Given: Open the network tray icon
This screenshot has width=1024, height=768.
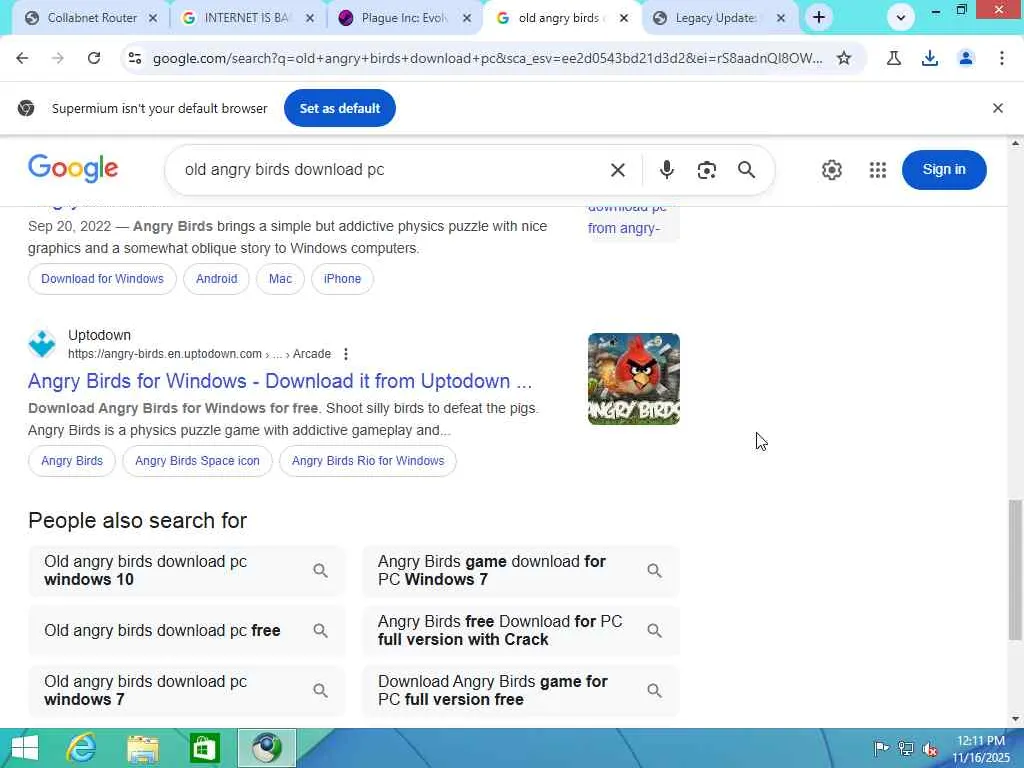Looking at the screenshot, I should (906, 748).
